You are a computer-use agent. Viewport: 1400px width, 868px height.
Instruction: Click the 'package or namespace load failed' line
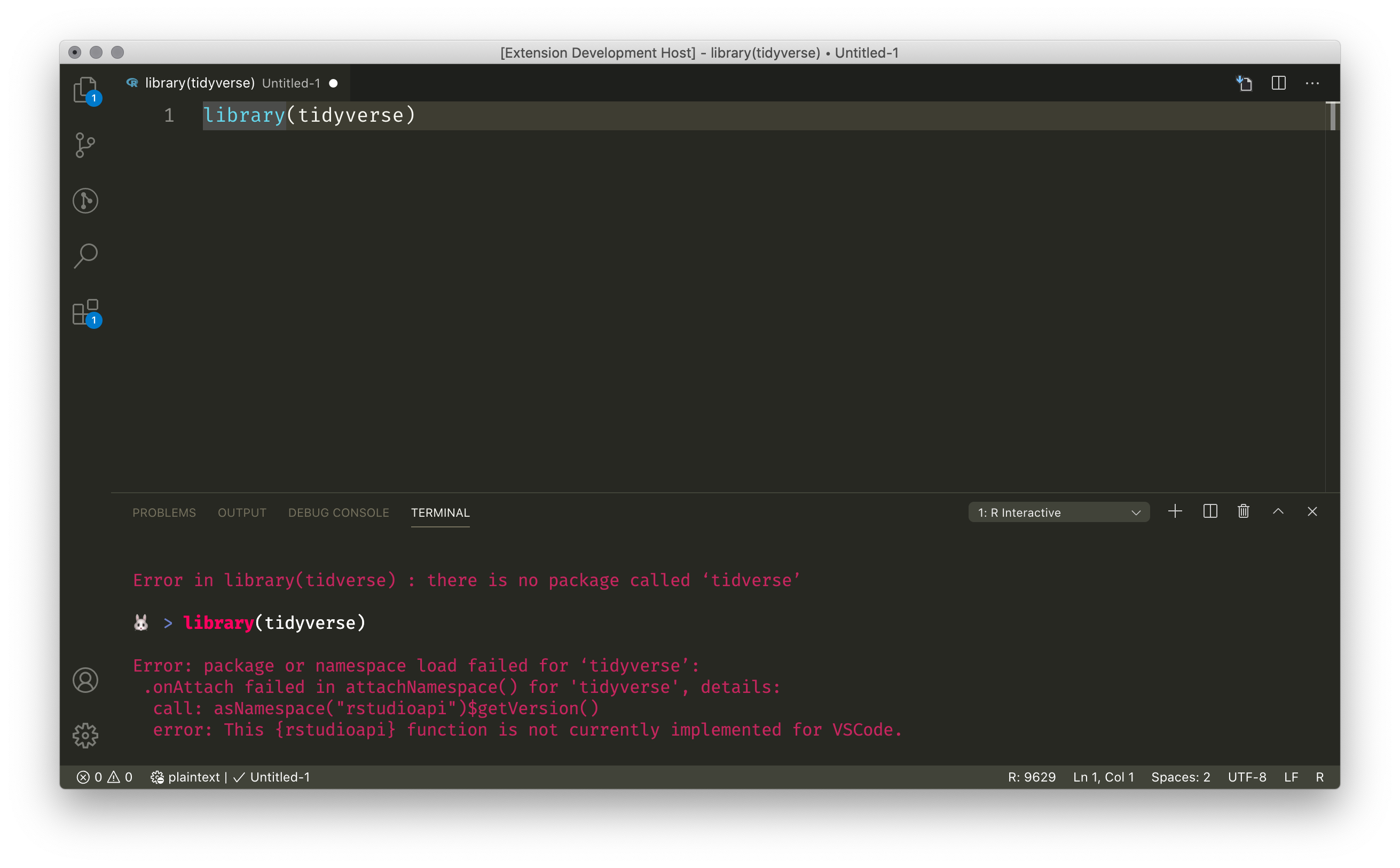[x=416, y=666]
